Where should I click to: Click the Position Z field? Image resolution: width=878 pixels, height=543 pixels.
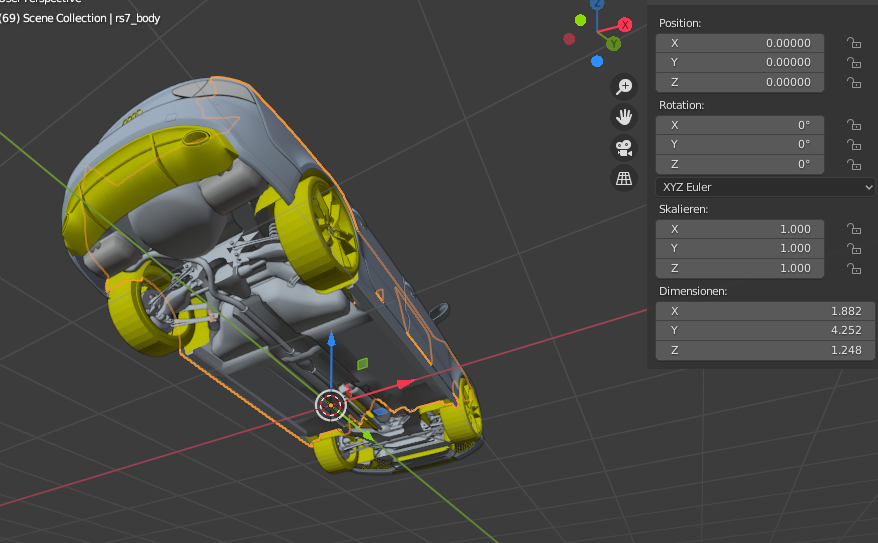740,82
